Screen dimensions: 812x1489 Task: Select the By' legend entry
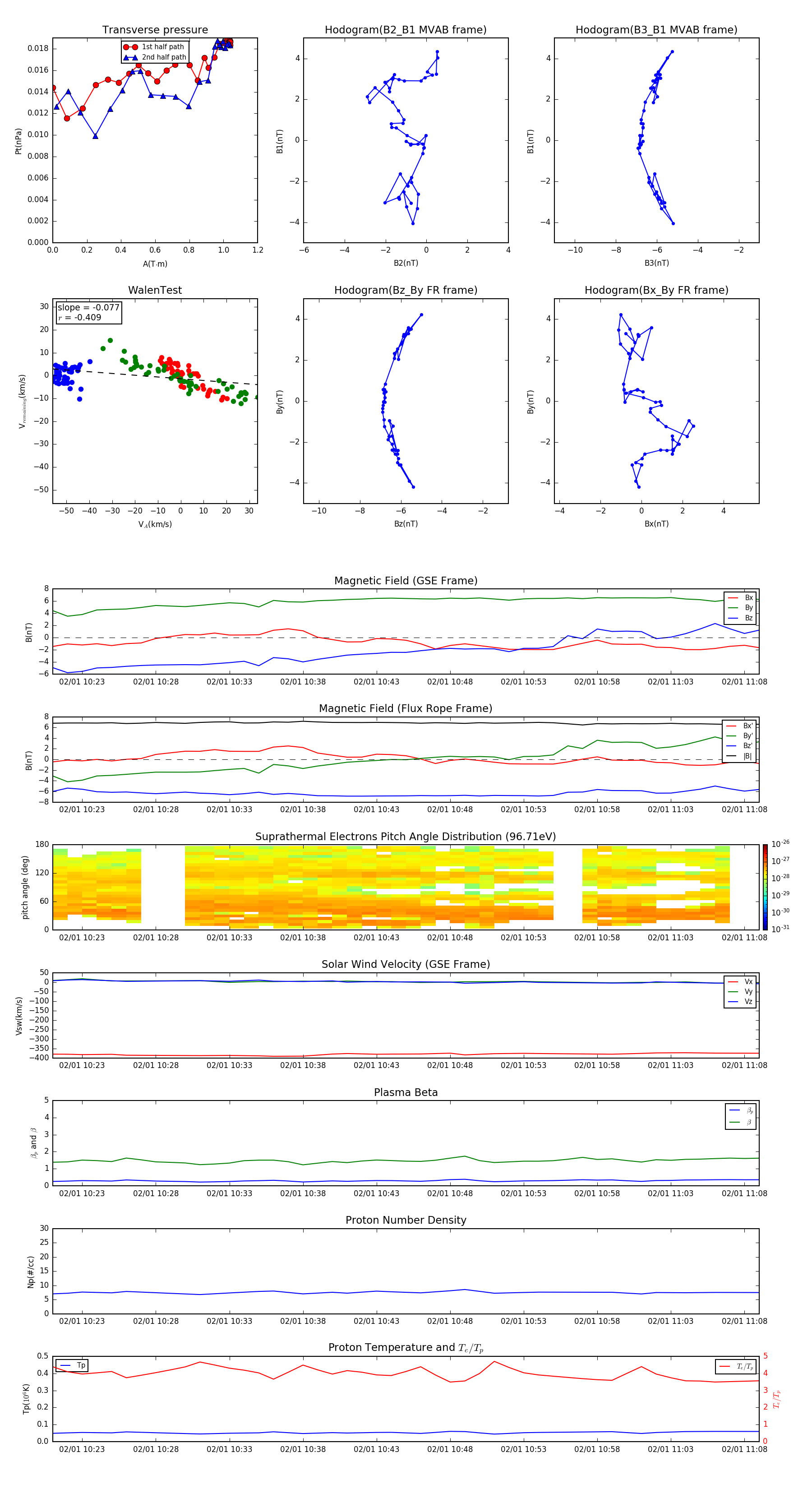(740, 736)
